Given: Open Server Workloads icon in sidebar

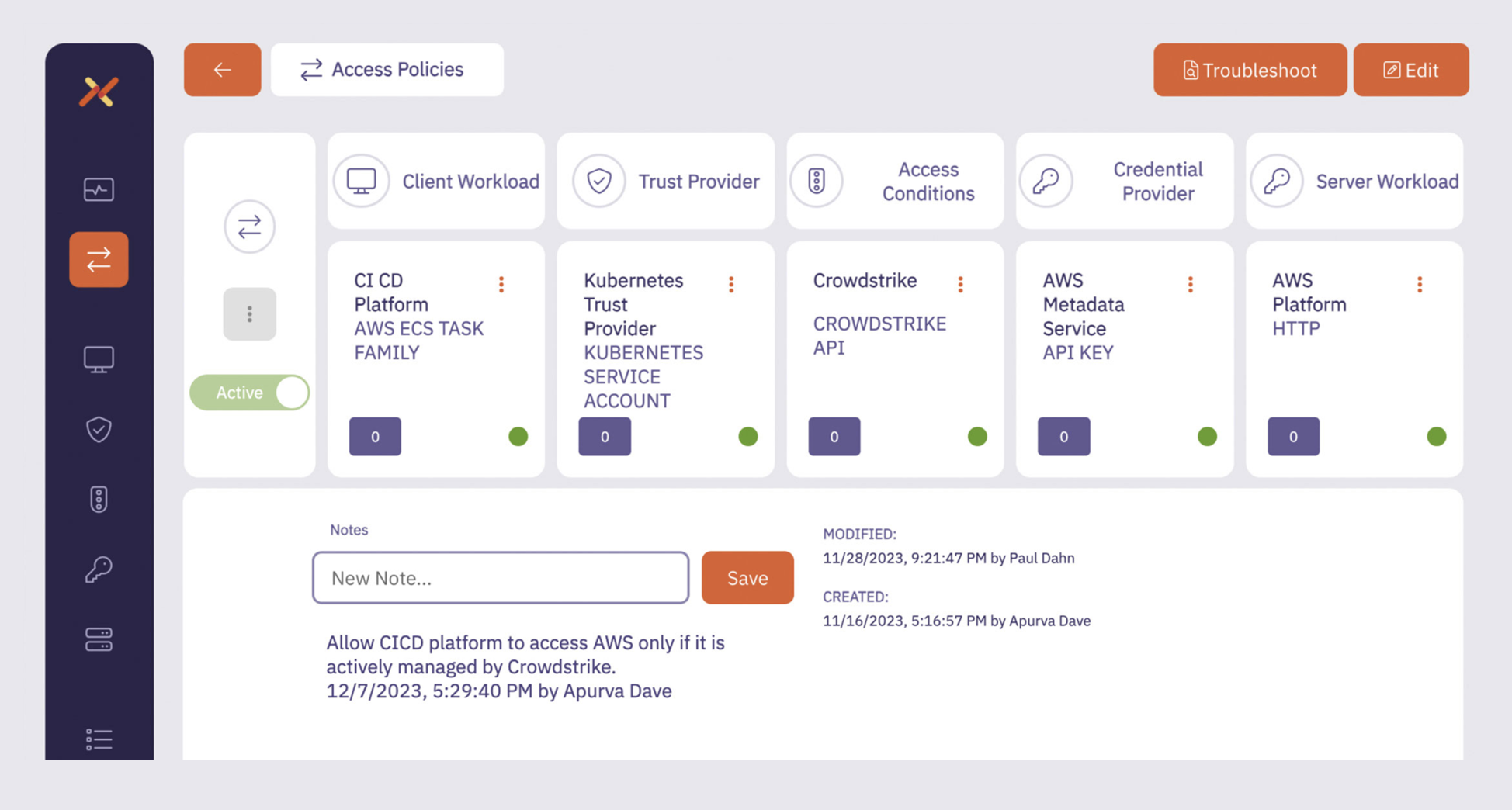Looking at the screenshot, I should point(99,639).
